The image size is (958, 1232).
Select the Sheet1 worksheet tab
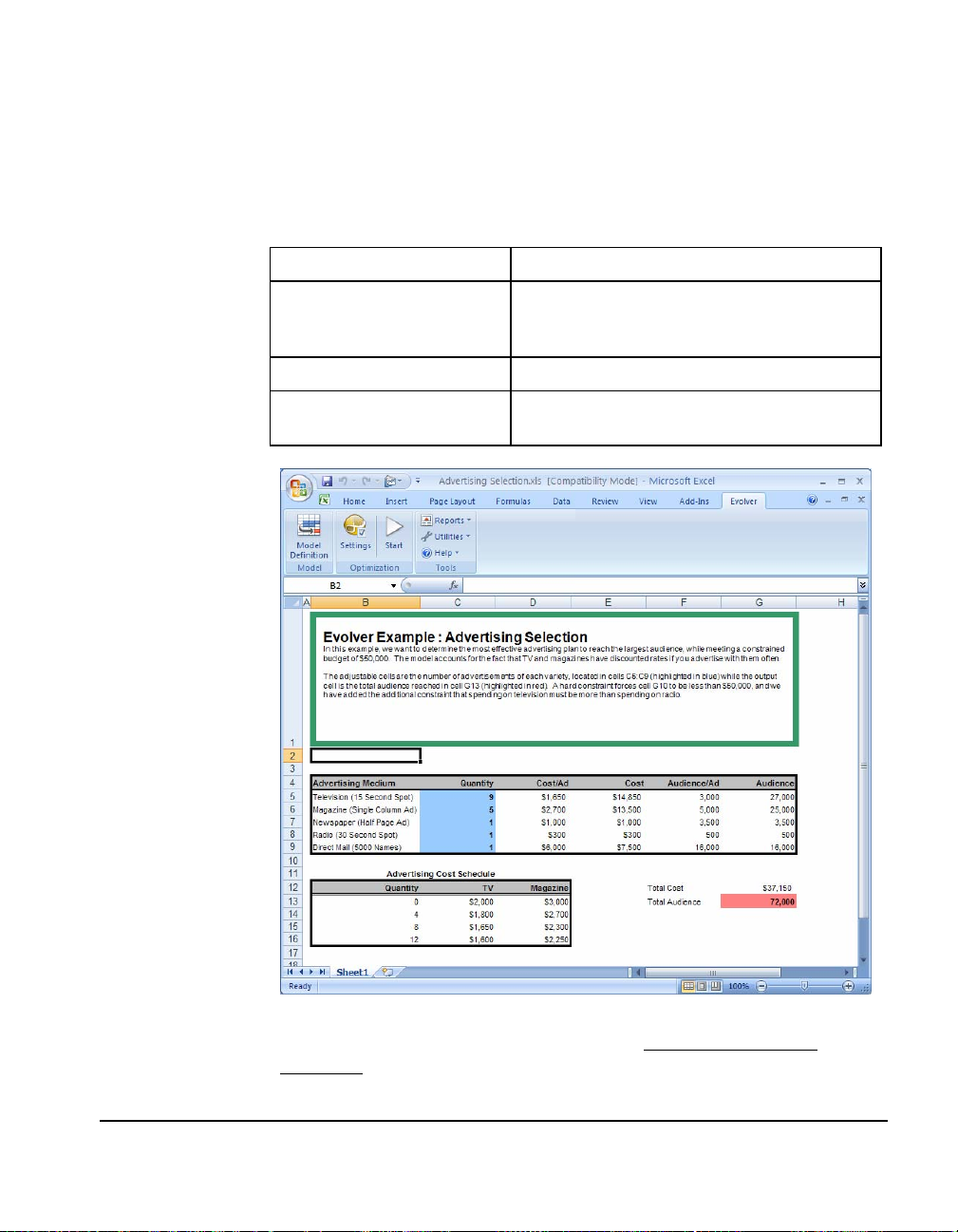click(x=352, y=973)
